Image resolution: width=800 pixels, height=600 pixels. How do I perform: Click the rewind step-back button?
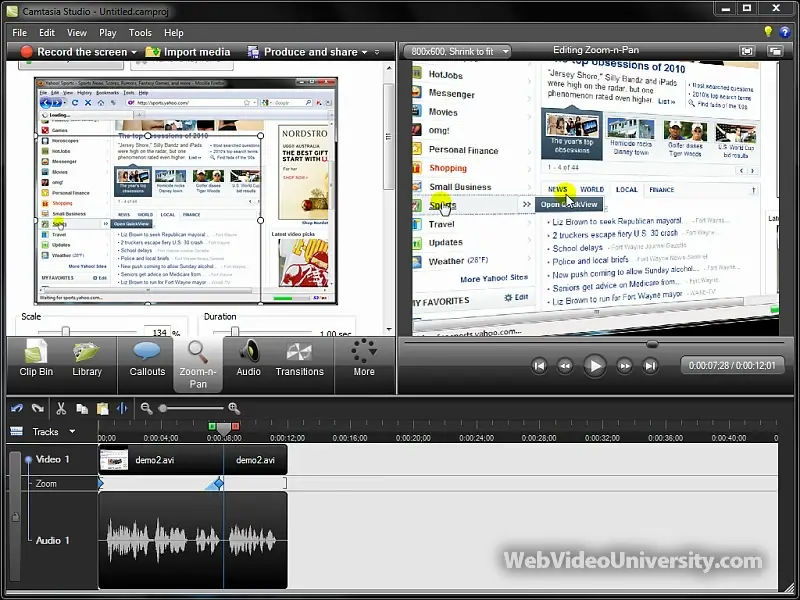[565, 366]
